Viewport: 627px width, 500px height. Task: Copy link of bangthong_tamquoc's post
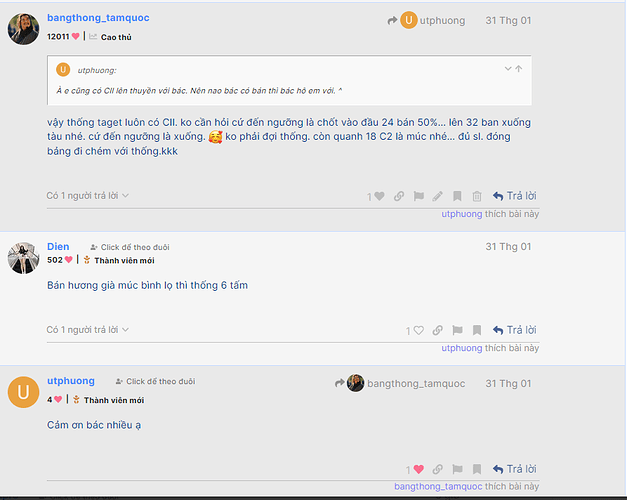[x=399, y=196]
